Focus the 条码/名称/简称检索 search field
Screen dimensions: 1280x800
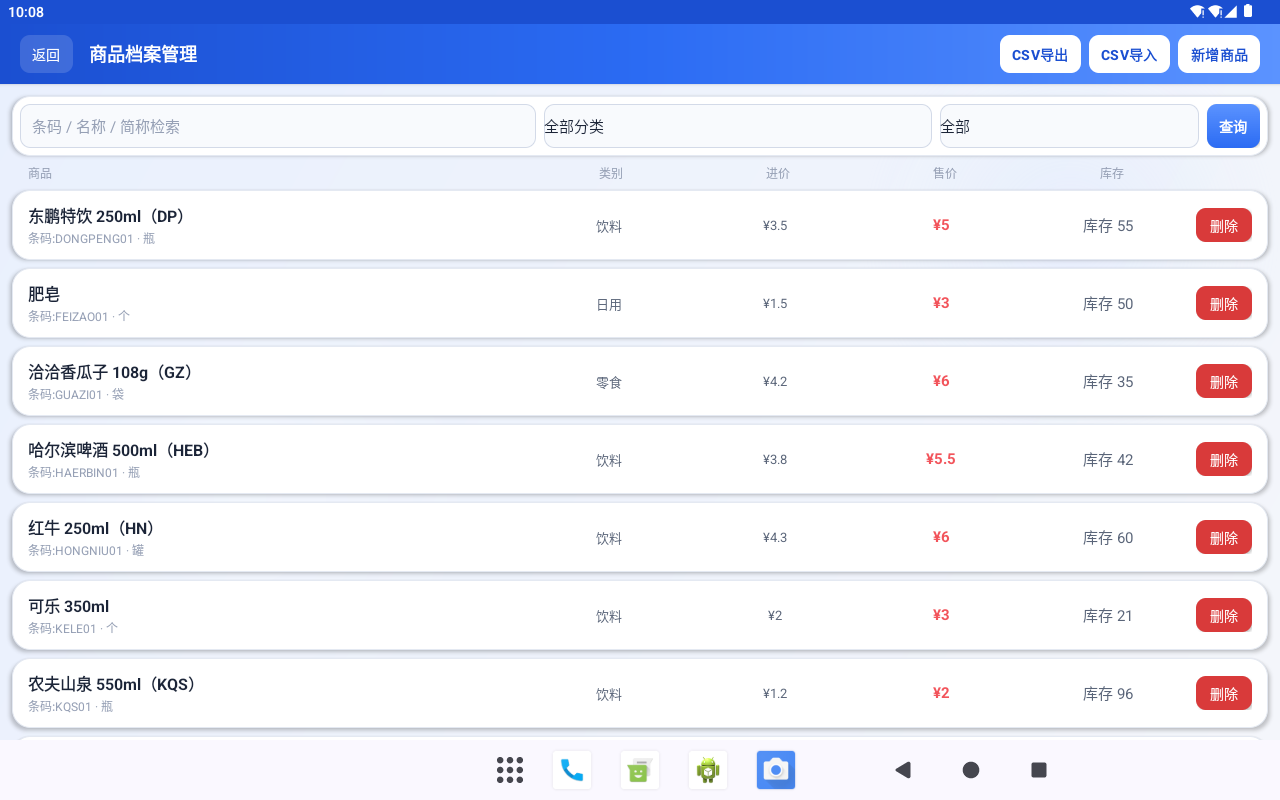click(x=278, y=126)
